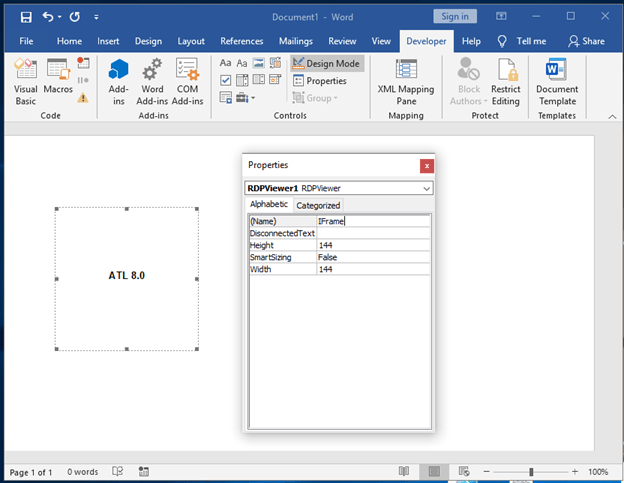Select the Alphabetic tab
Image resolution: width=624 pixels, height=483 pixels.
pyautogui.click(x=269, y=204)
